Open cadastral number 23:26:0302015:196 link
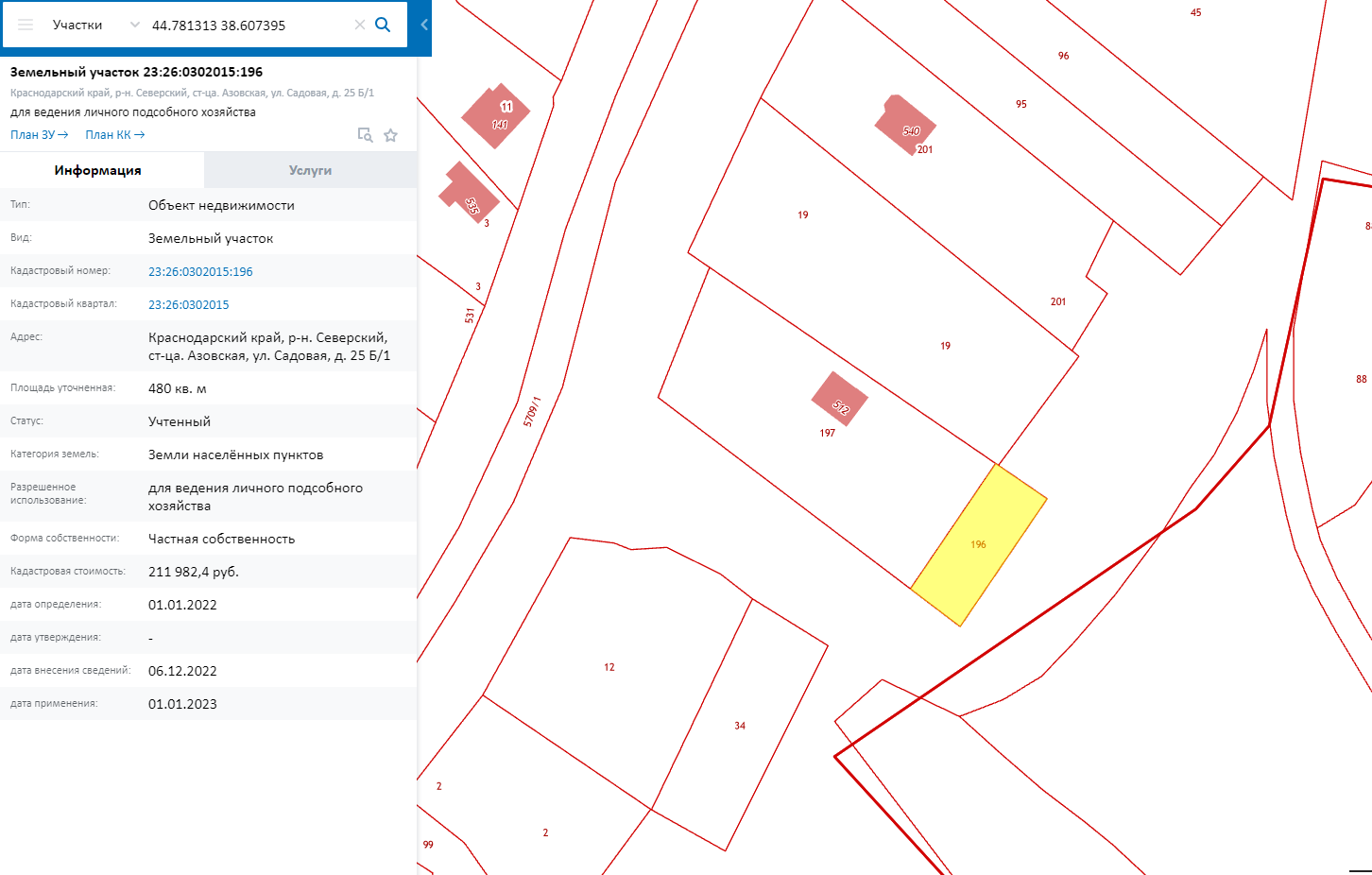The height and width of the screenshot is (875, 1372). click(x=200, y=271)
